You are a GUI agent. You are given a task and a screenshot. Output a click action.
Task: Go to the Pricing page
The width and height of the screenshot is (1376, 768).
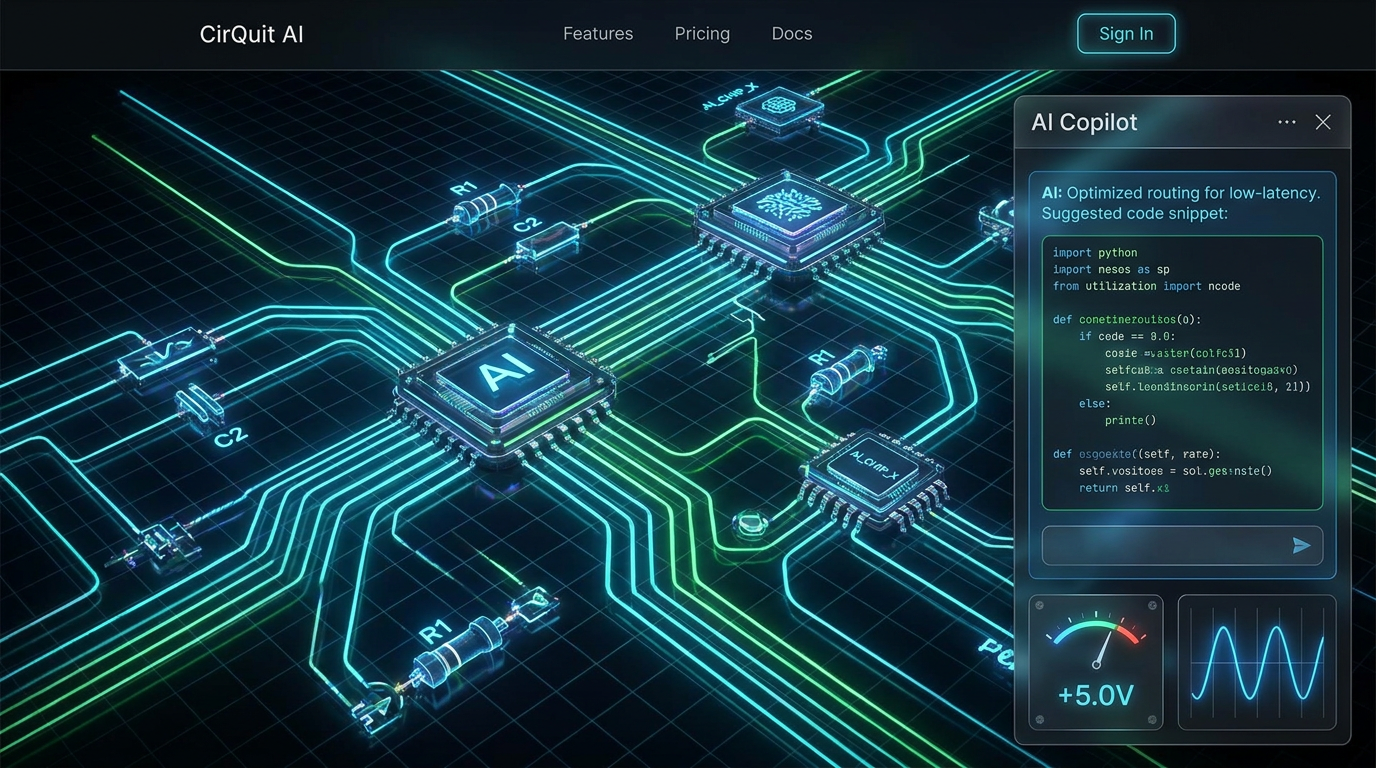(702, 34)
